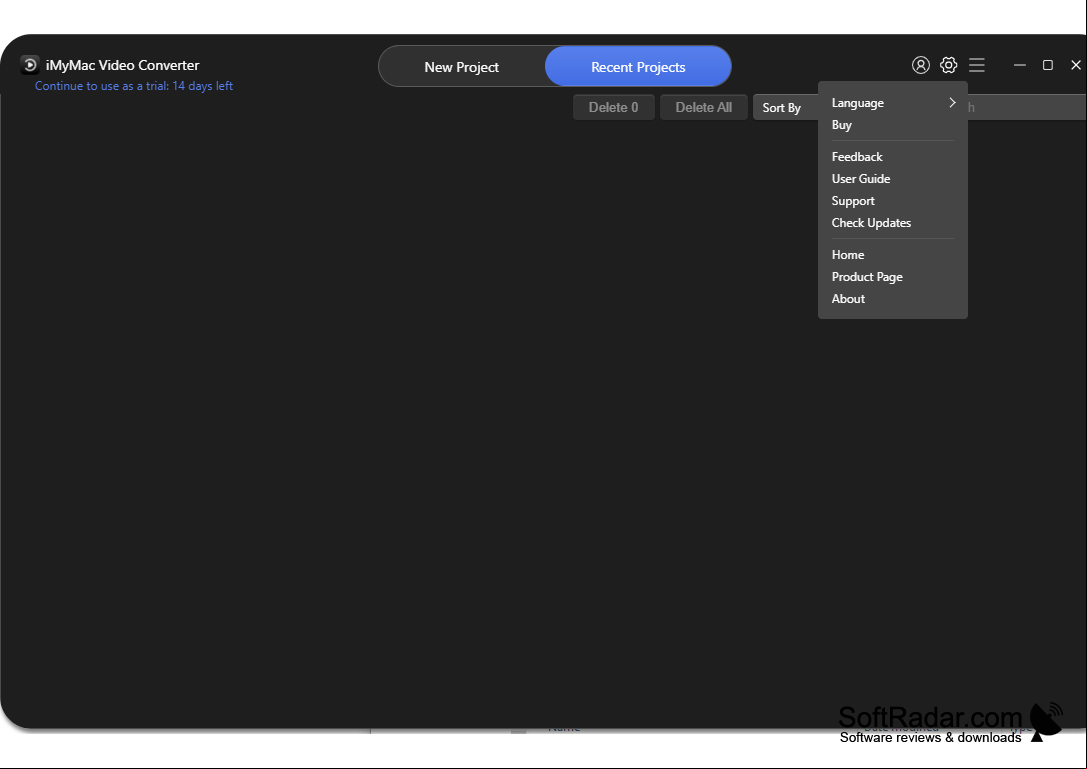
Task: Open the user account icon
Action: click(921, 65)
